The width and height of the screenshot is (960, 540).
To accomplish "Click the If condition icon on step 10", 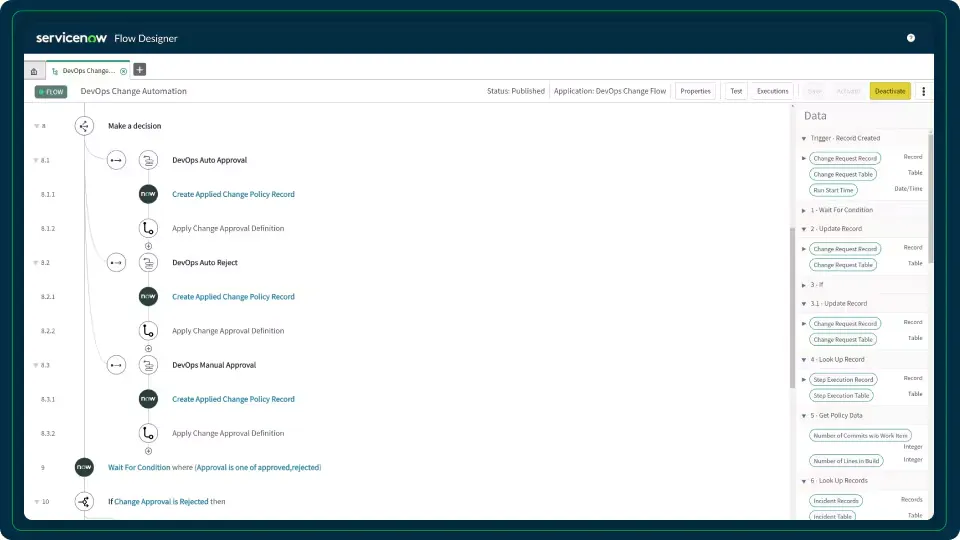I will point(84,501).
